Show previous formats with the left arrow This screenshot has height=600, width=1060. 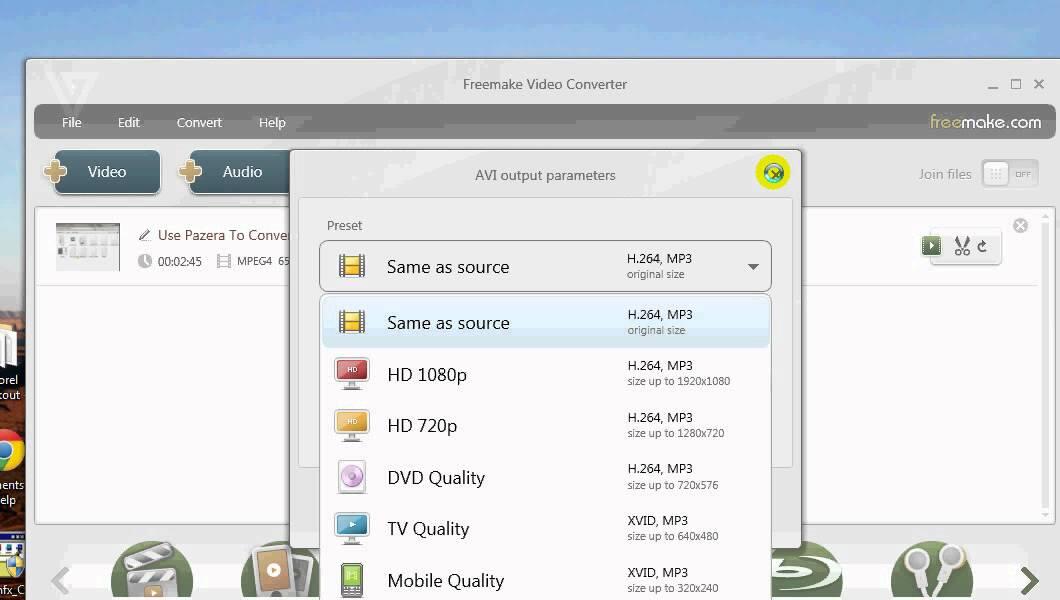click(61, 580)
